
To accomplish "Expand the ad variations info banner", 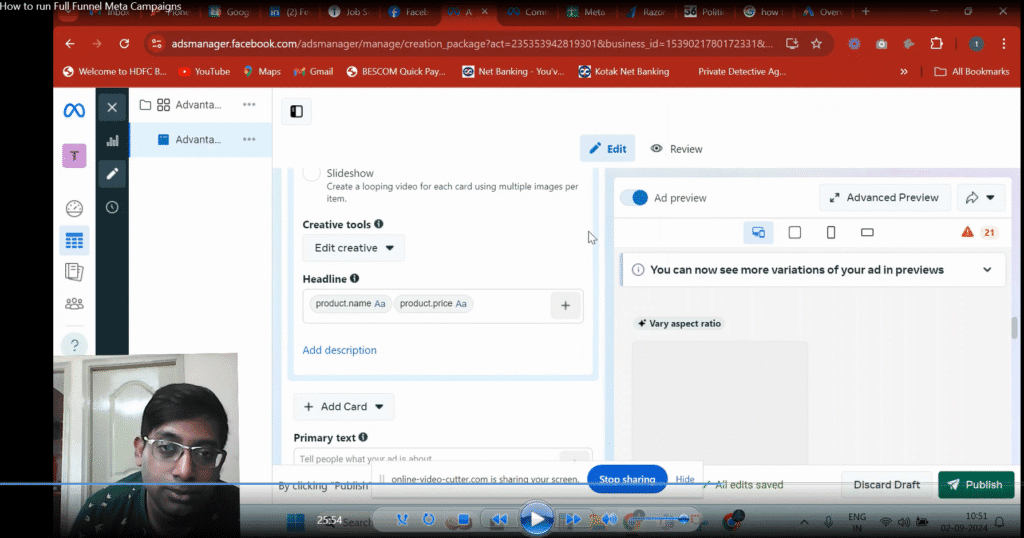I will click(x=987, y=270).
